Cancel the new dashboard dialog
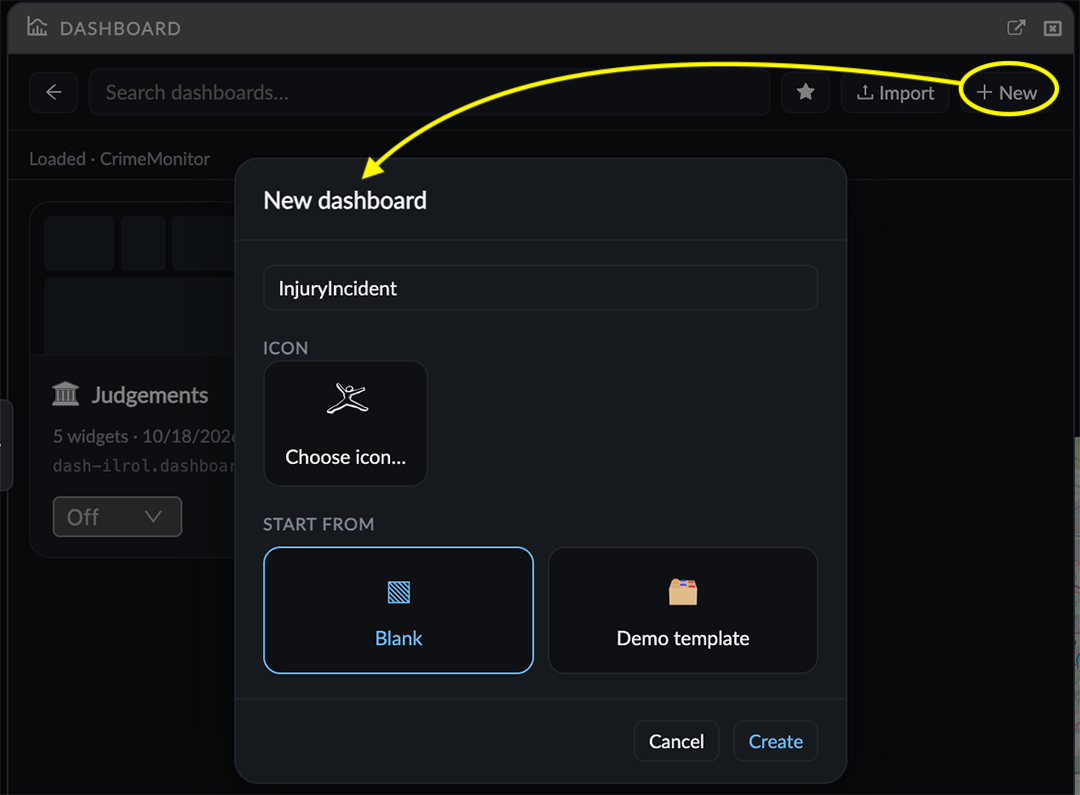The width and height of the screenshot is (1080, 795). coord(676,741)
